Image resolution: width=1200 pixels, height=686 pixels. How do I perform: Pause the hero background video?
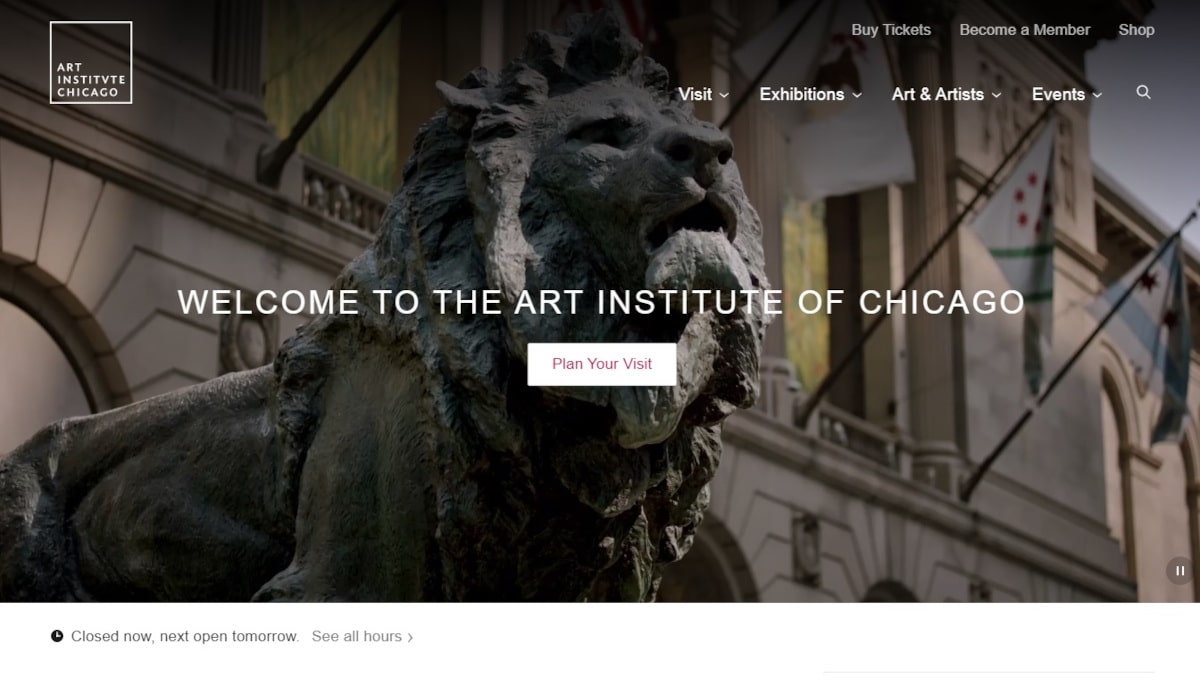pyautogui.click(x=1180, y=570)
